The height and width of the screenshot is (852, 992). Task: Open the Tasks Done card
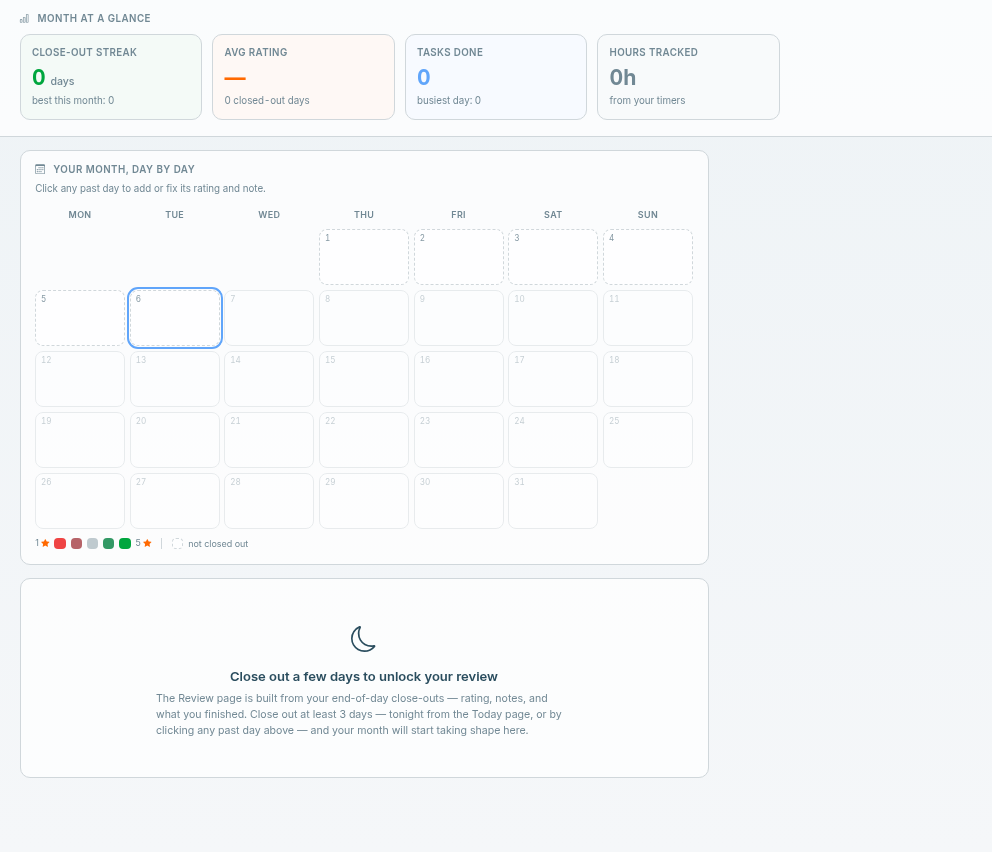(496, 77)
